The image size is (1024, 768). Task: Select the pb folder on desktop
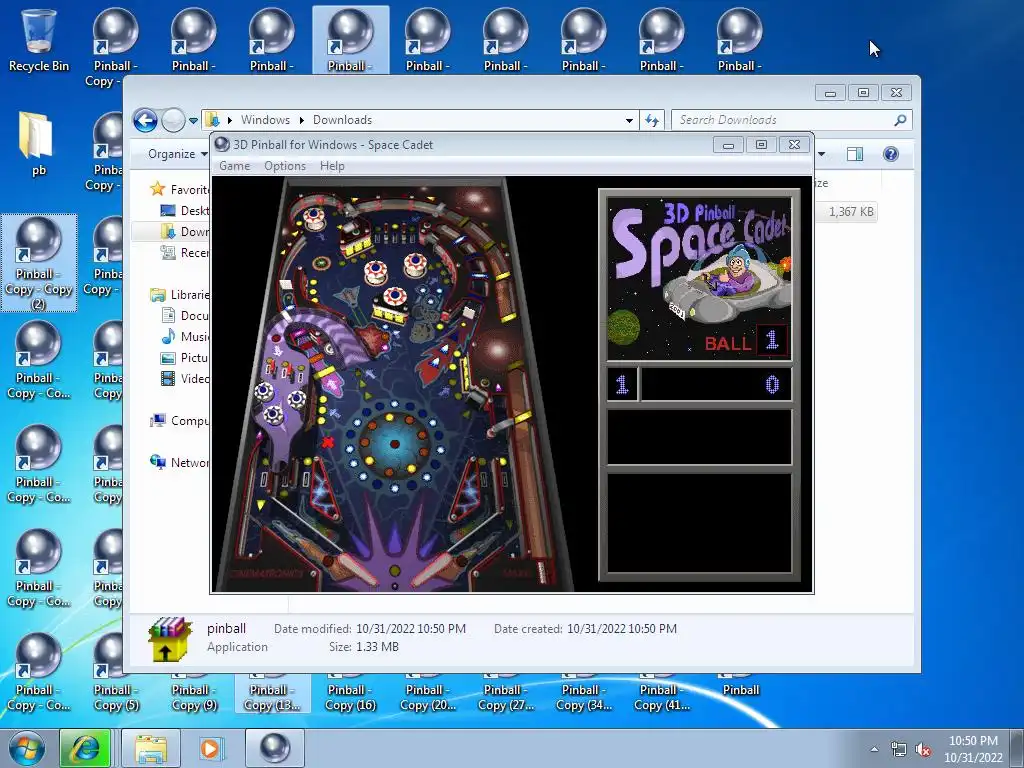point(39,145)
